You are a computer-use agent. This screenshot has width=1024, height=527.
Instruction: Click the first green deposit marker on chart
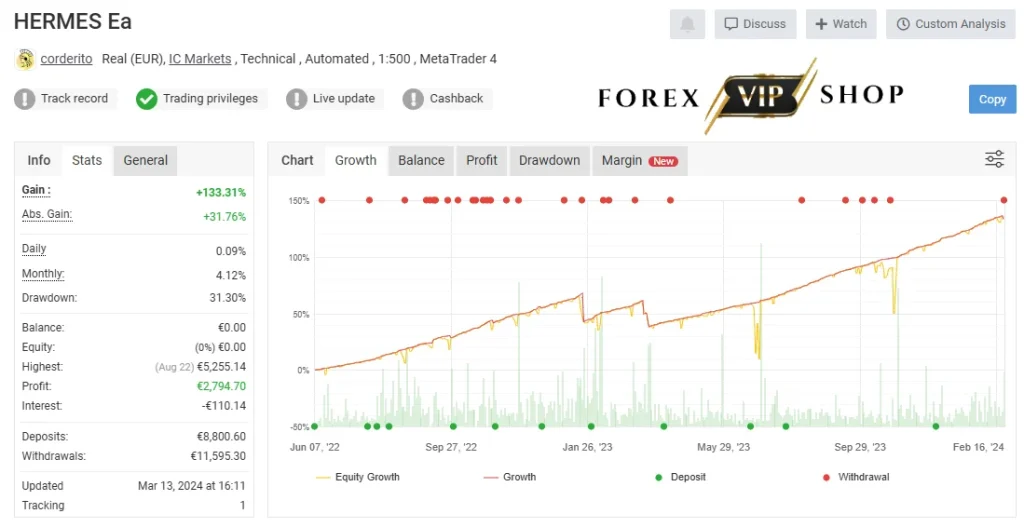point(315,426)
